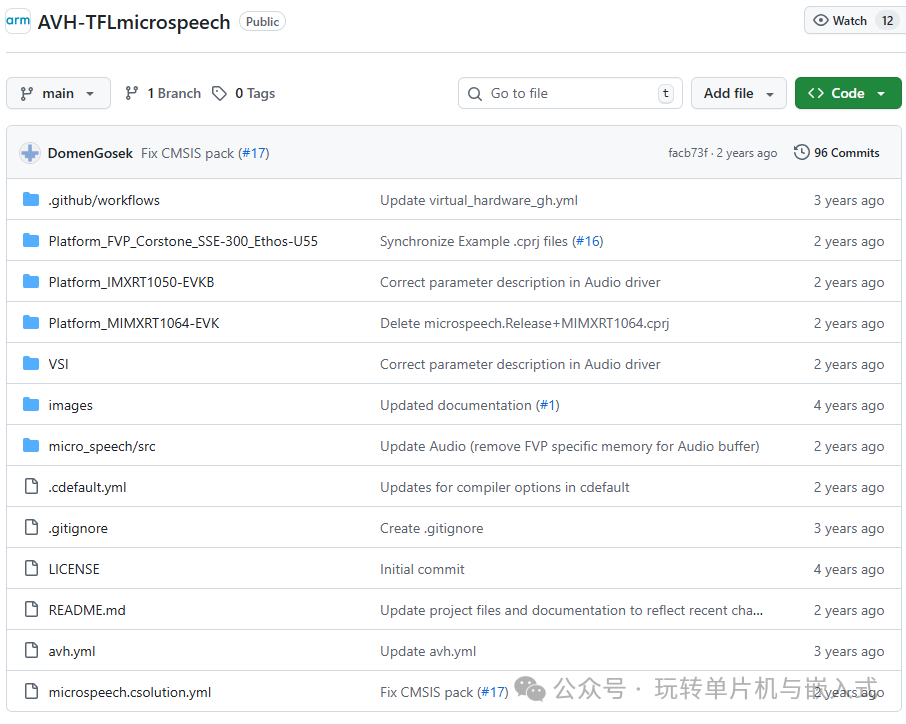Screen dimensions: 906x724
Task: Open pull request link #16
Action: coord(588,242)
